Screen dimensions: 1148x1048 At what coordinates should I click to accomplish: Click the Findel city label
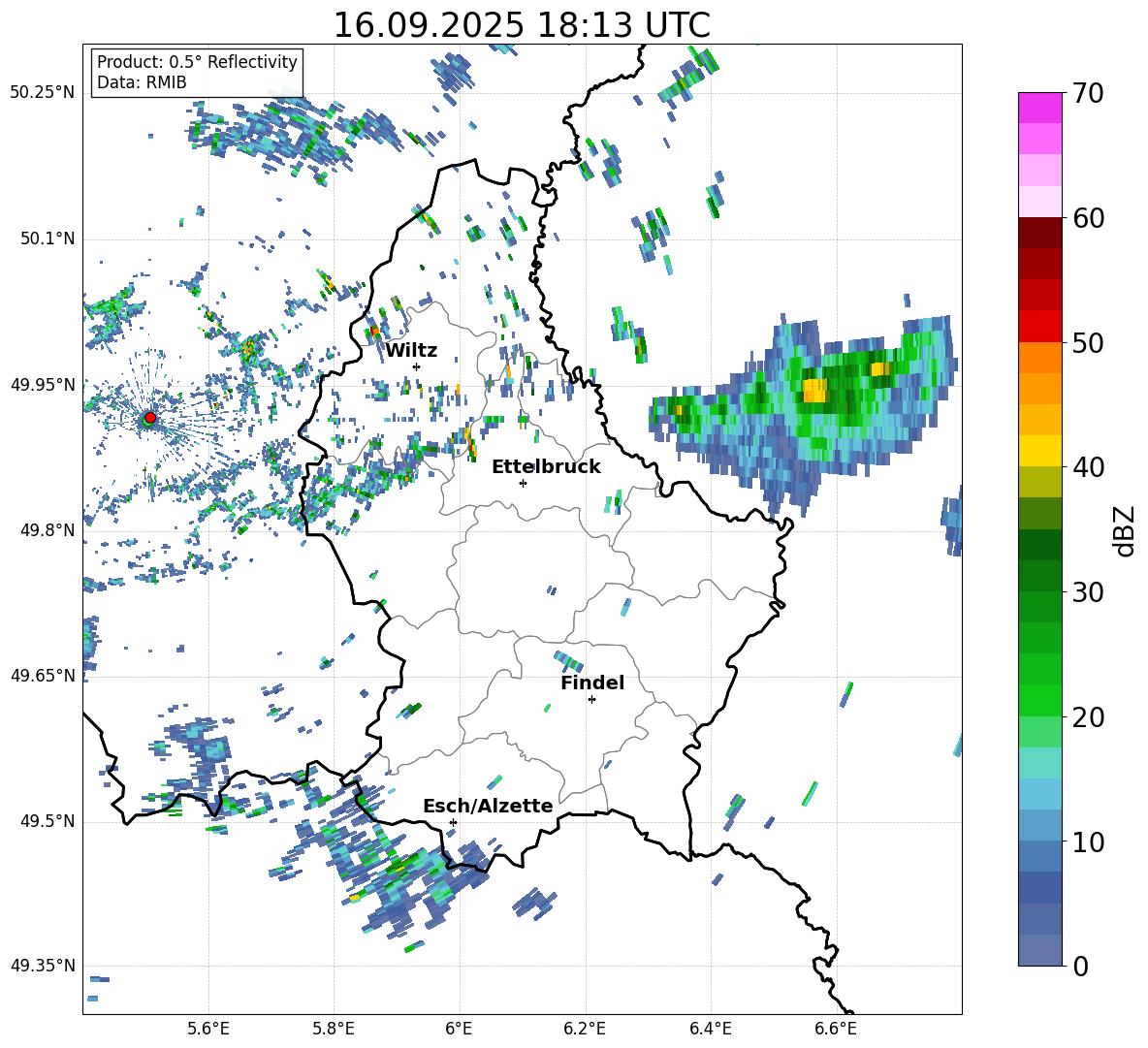pyautogui.click(x=592, y=683)
